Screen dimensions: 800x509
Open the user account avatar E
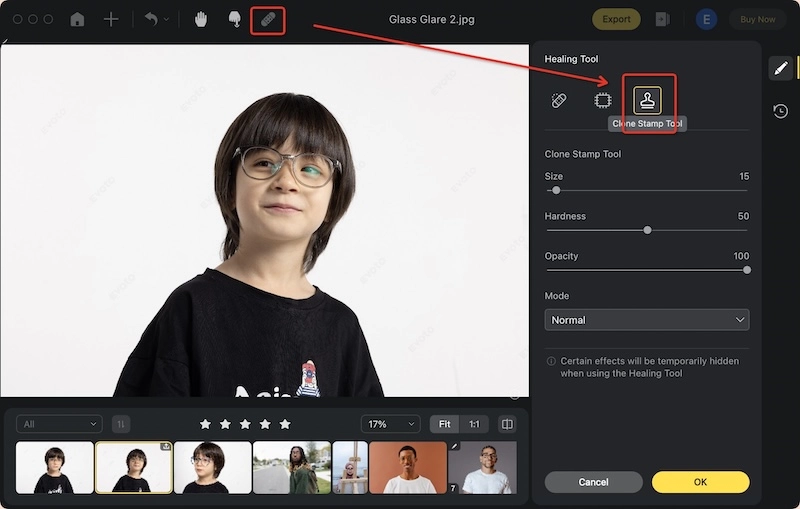706,19
